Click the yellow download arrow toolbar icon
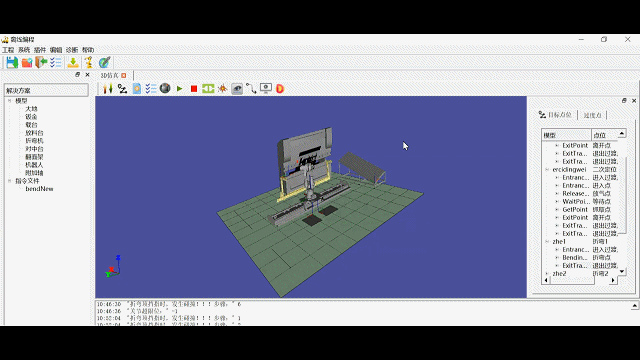The width and height of the screenshot is (640, 360). [x=73, y=62]
